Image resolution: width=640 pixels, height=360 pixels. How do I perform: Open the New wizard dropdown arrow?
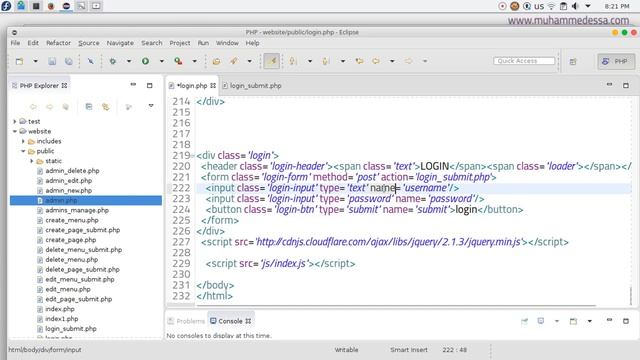tap(36, 61)
